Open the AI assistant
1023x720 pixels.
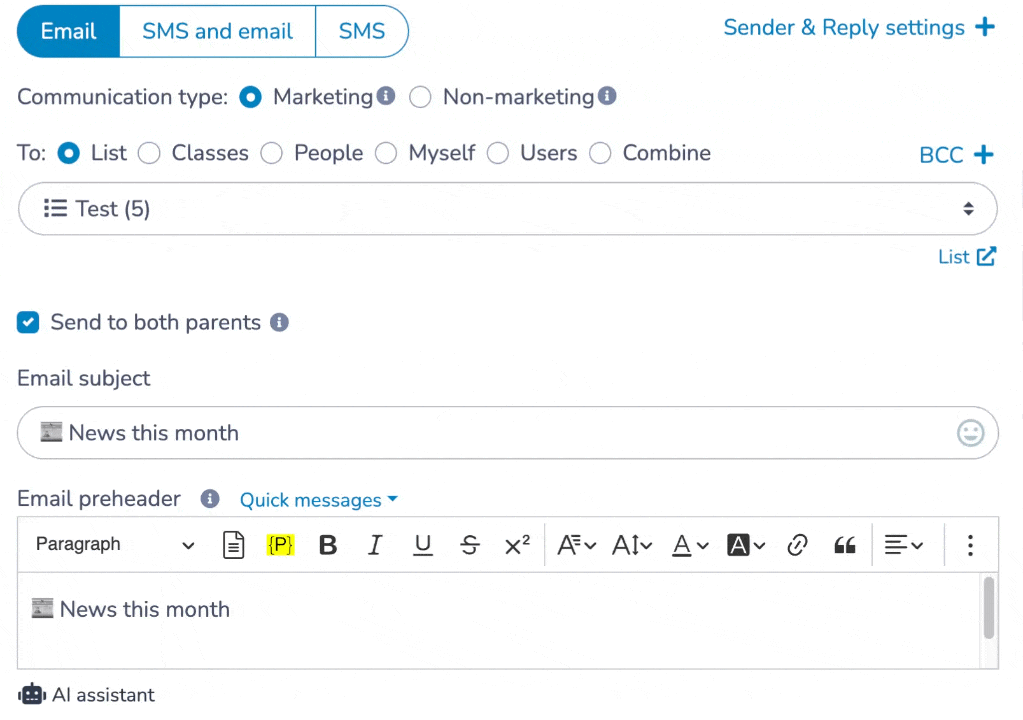[87, 695]
